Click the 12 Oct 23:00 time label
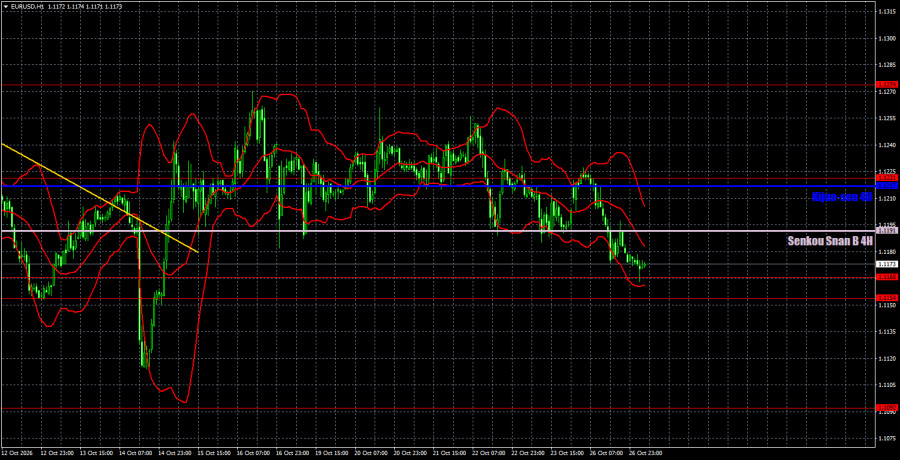 (x=56, y=453)
